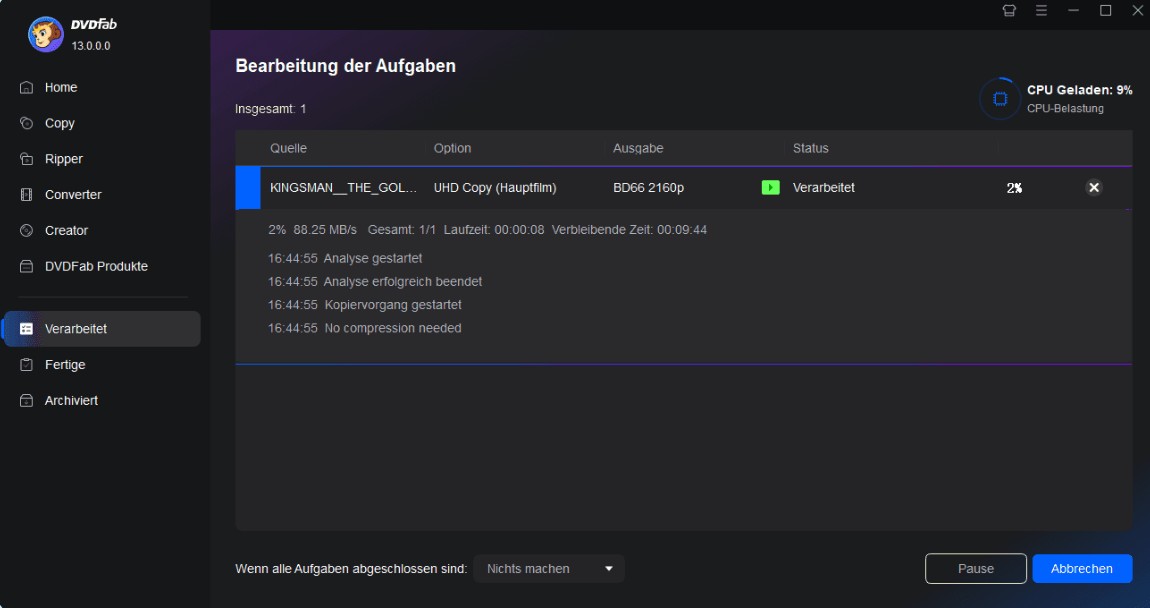This screenshot has width=1150, height=608.
Task: Open the Ripper module
Action: 64,159
